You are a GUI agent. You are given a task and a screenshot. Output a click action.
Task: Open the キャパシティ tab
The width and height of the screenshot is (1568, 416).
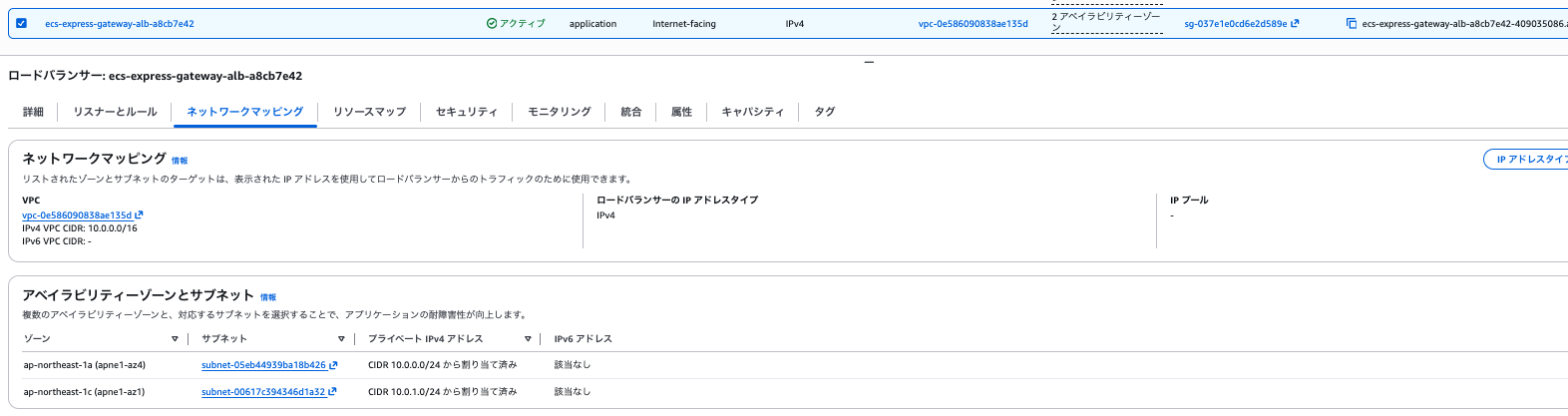[752, 112]
